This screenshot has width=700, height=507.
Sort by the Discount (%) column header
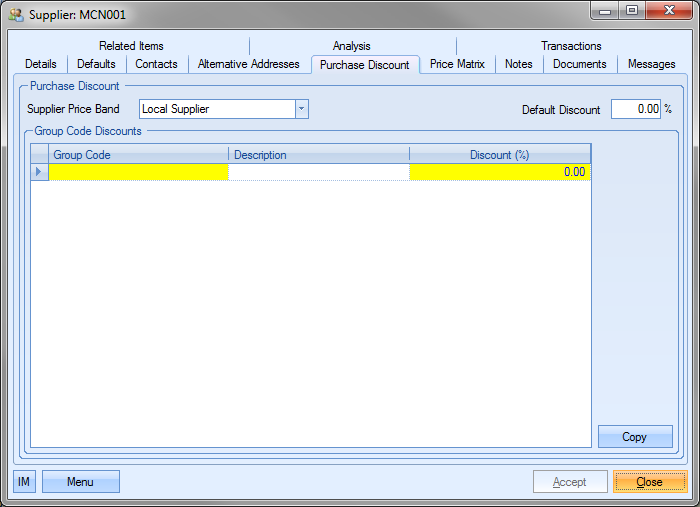coord(499,155)
